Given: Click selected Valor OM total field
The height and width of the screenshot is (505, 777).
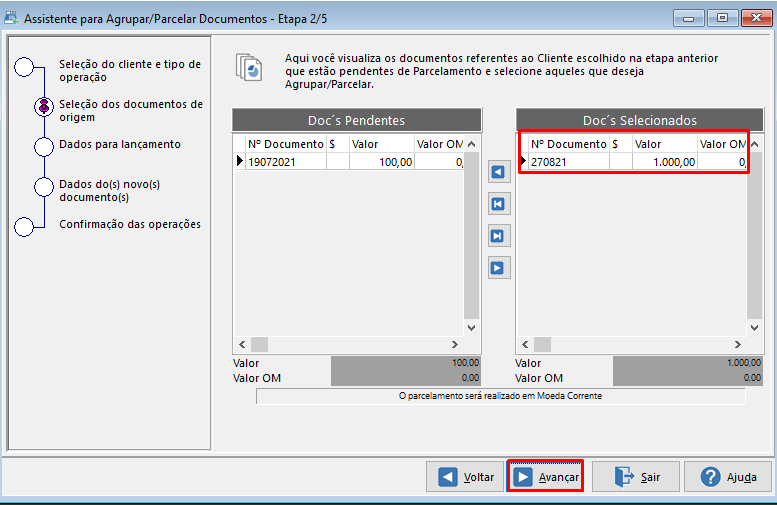Looking at the screenshot, I should click(688, 378).
